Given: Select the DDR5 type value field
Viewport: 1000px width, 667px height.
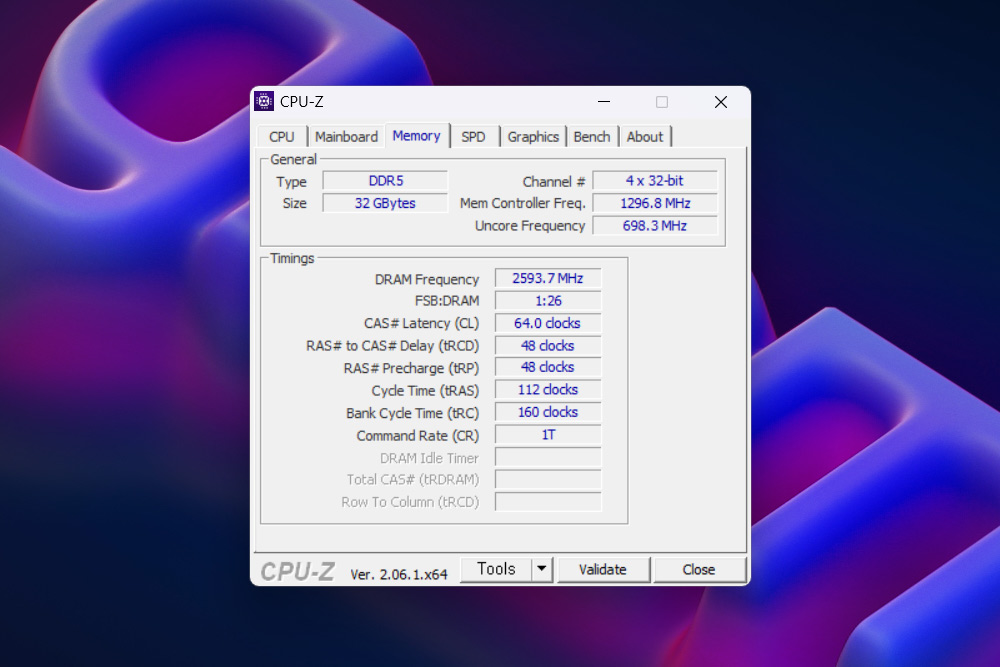Looking at the screenshot, I should (385, 181).
